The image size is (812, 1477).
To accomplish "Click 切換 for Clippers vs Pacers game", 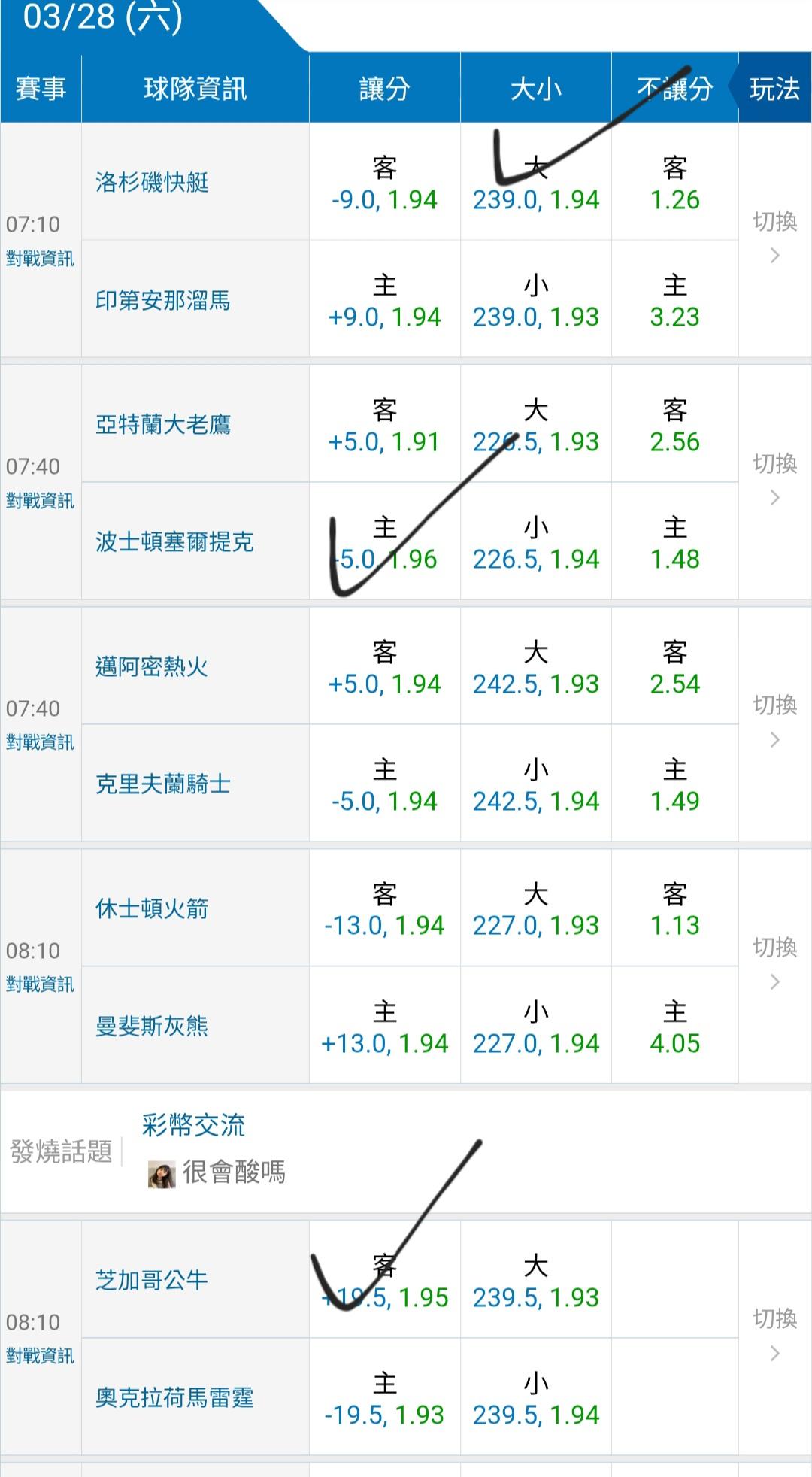I will point(774,238).
